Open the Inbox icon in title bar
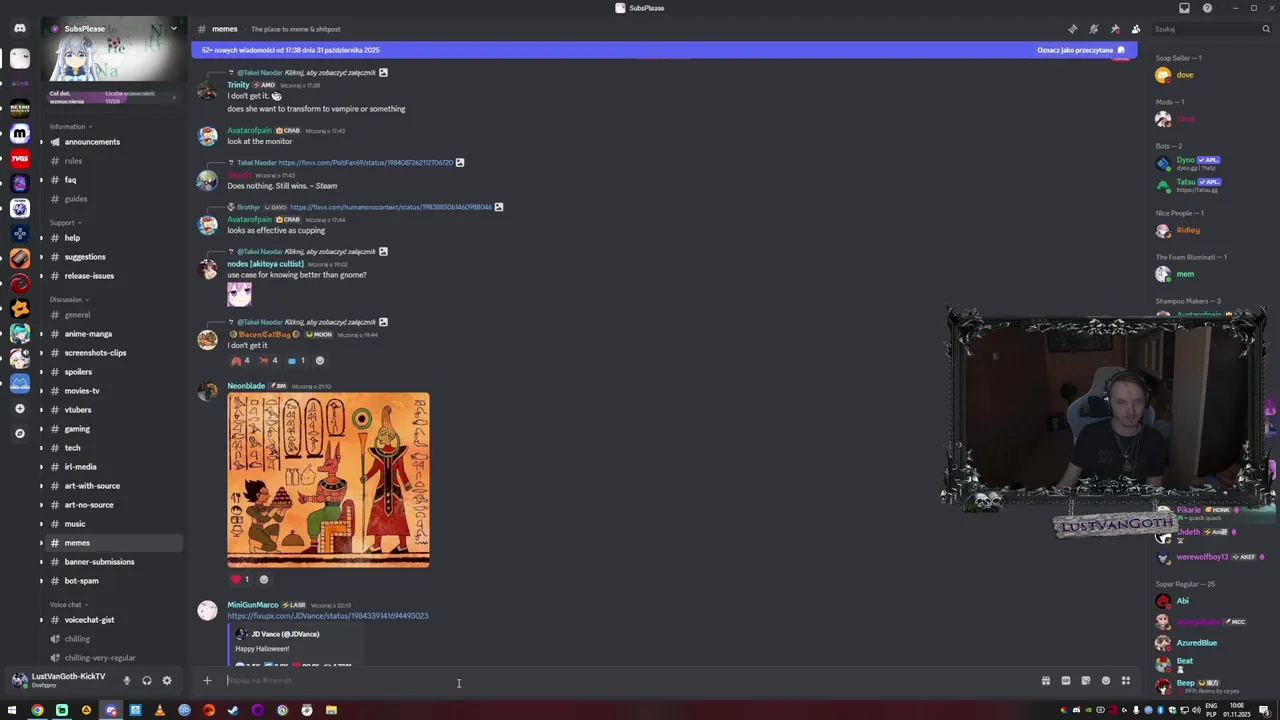The image size is (1280, 720). (1185, 8)
